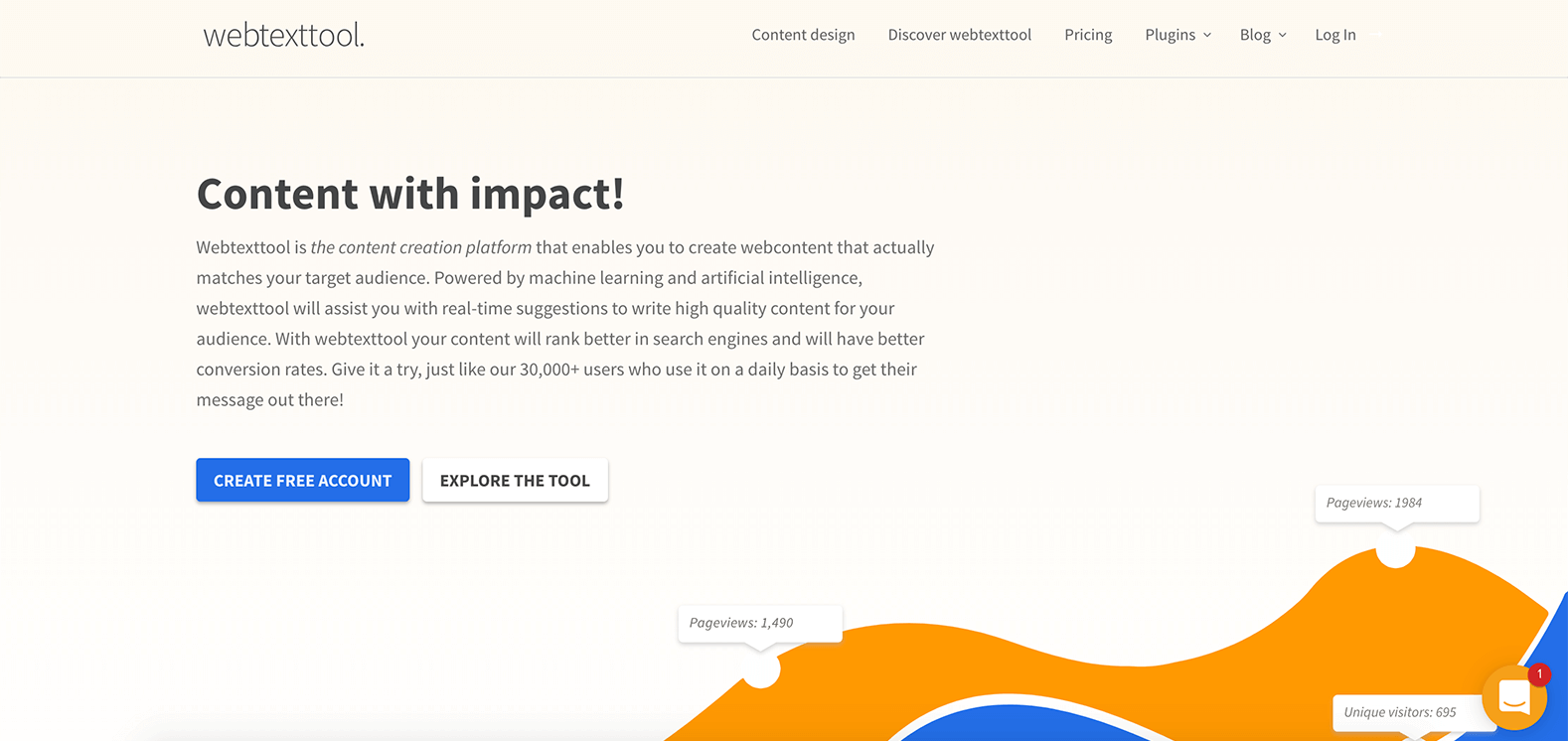This screenshot has height=741, width=1568.
Task: Expand the Plugins dropdown chevron
Action: (x=1207, y=35)
